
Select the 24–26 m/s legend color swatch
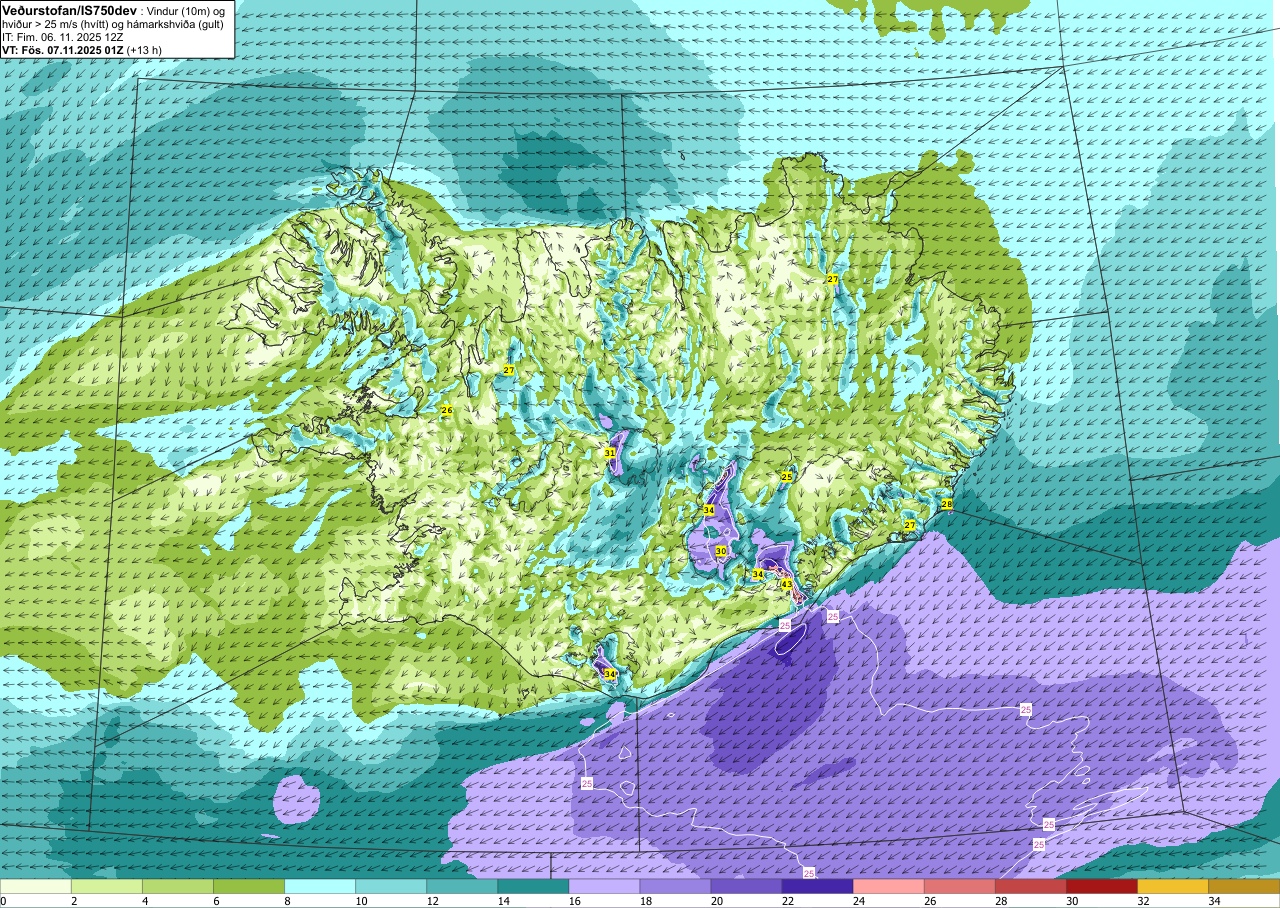888,886
